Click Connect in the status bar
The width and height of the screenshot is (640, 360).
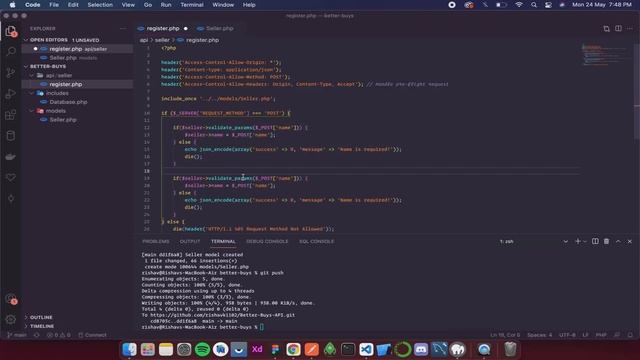[92, 335]
